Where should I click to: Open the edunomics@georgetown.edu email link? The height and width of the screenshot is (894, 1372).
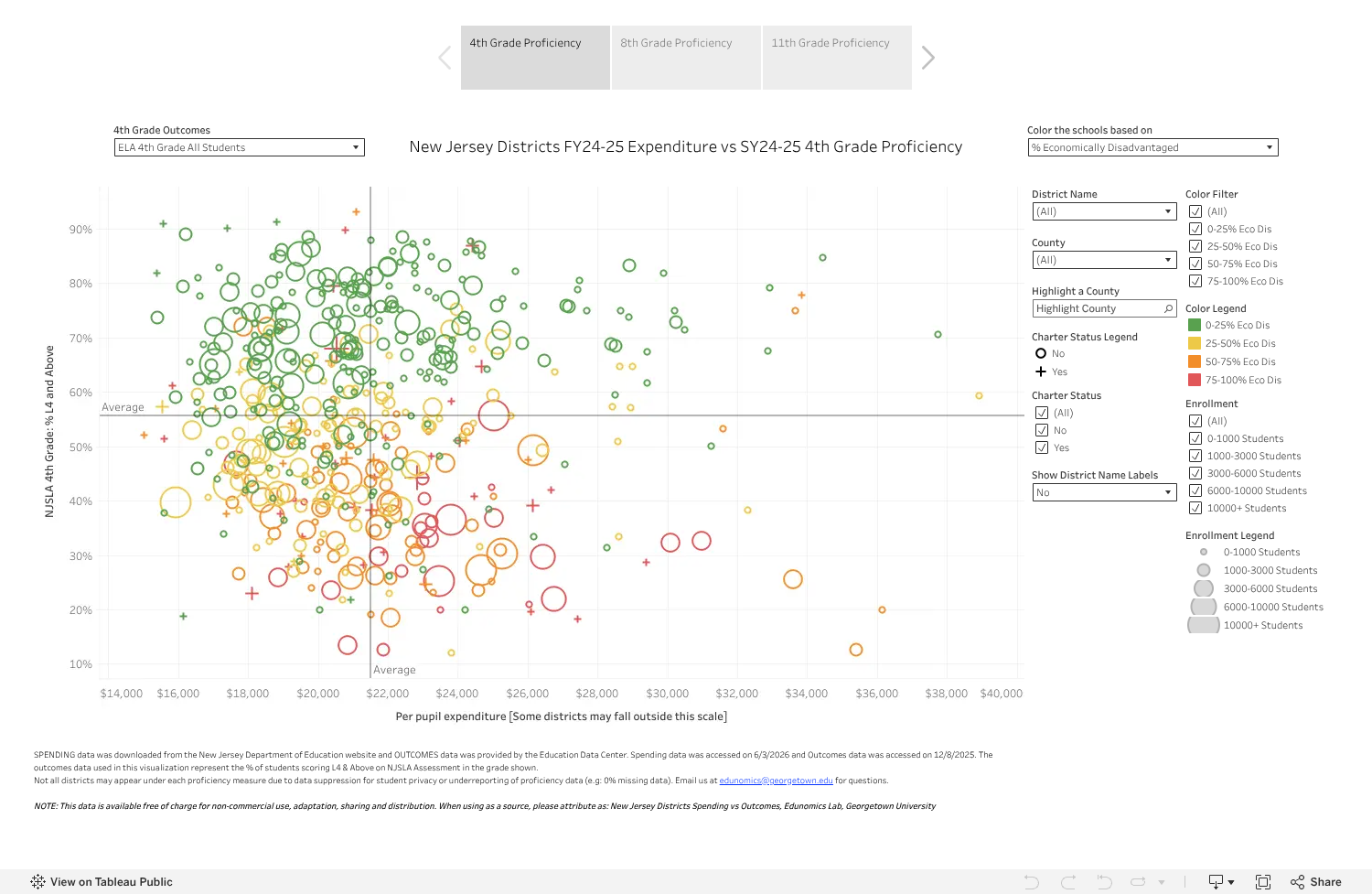tap(776, 781)
